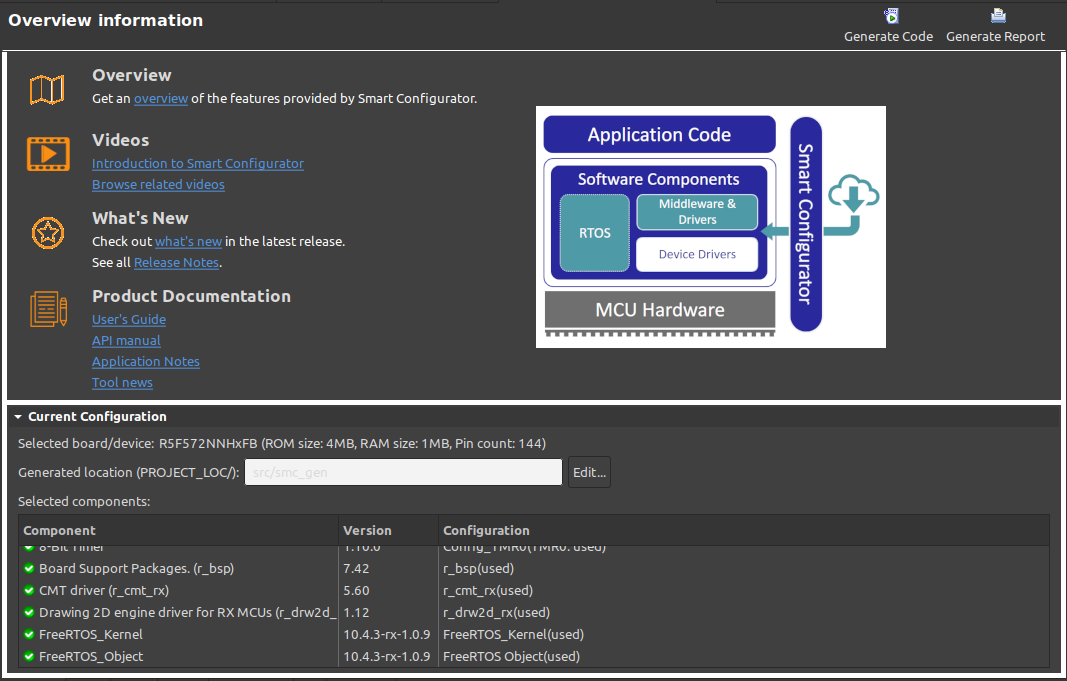
Task: Open the API manual page
Action: click(126, 340)
